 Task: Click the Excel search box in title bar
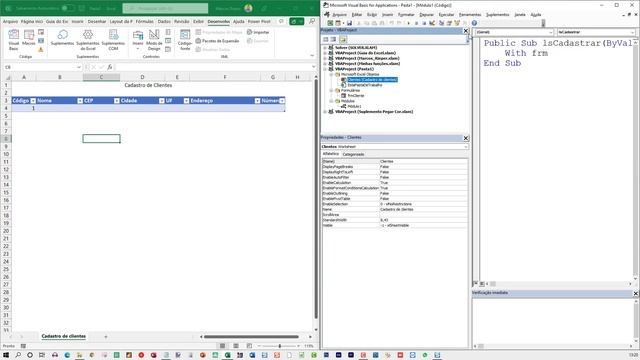pyautogui.click(x=165, y=8)
